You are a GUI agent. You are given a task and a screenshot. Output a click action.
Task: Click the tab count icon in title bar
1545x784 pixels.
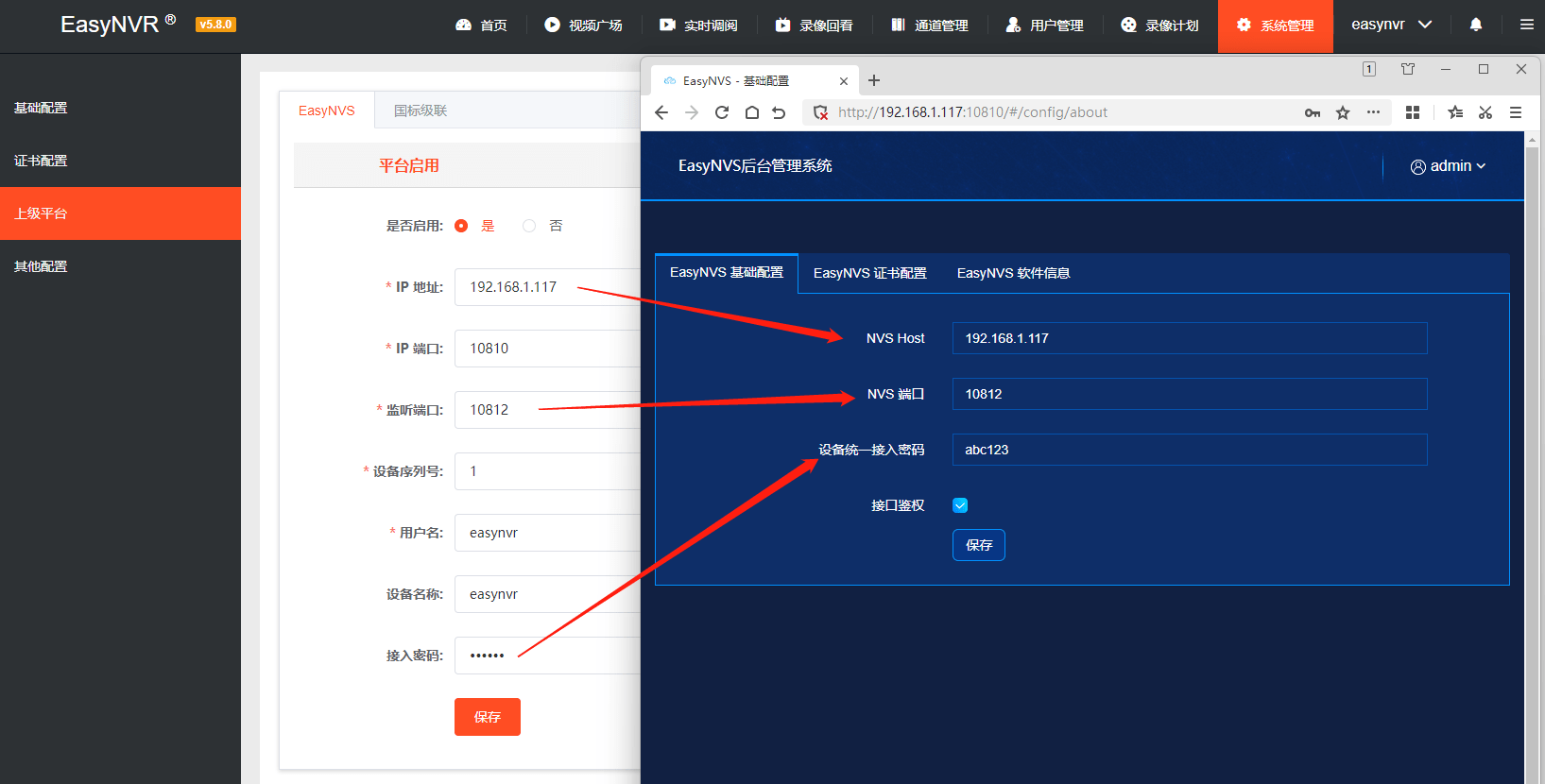(1369, 69)
